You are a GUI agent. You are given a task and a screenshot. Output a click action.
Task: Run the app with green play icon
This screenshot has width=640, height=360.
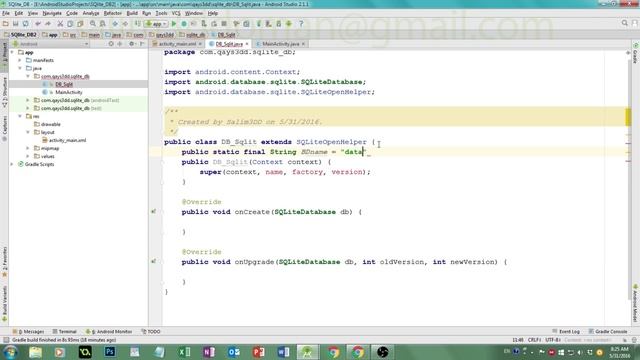[x=174, y=24]
